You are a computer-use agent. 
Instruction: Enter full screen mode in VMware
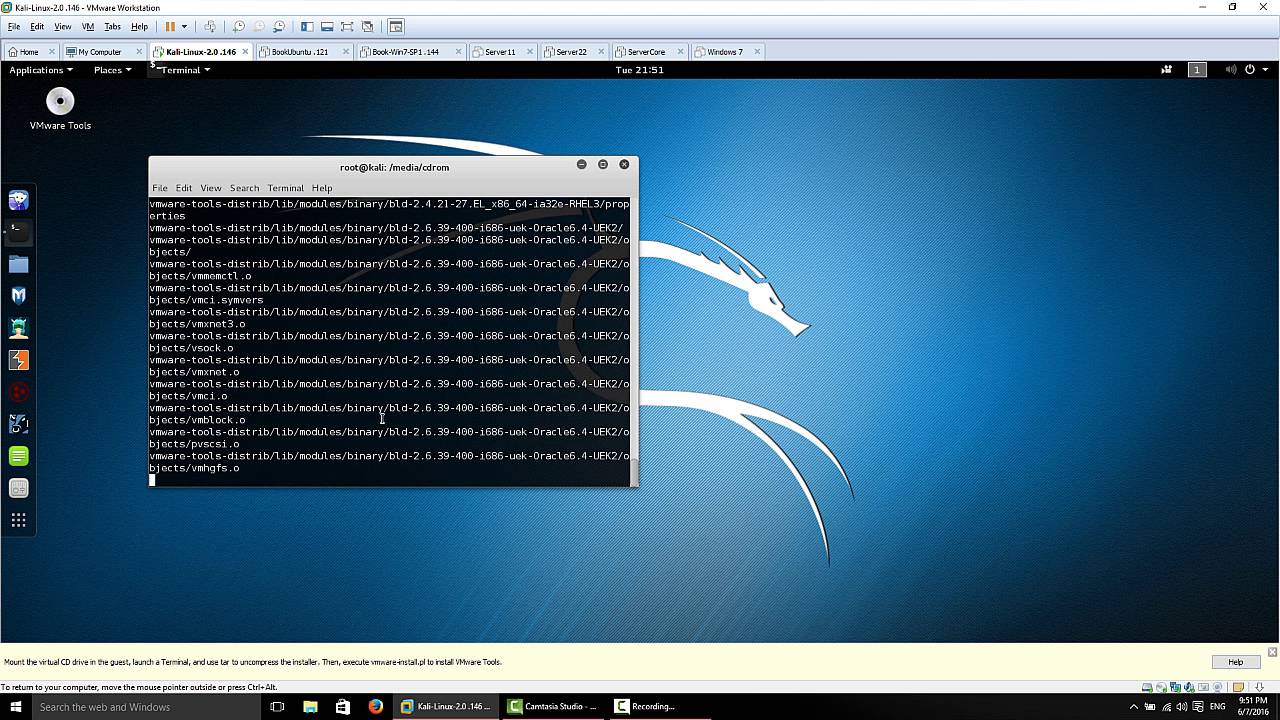347,26
